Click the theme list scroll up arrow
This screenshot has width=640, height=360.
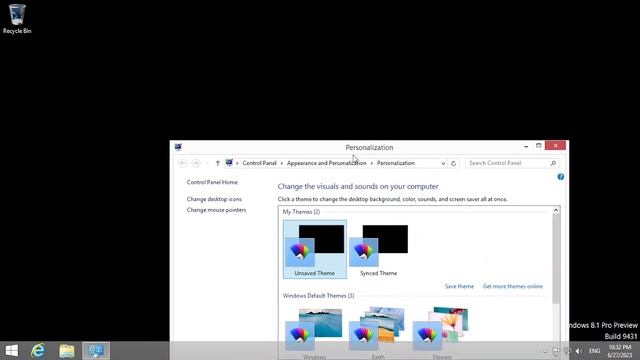556,210
